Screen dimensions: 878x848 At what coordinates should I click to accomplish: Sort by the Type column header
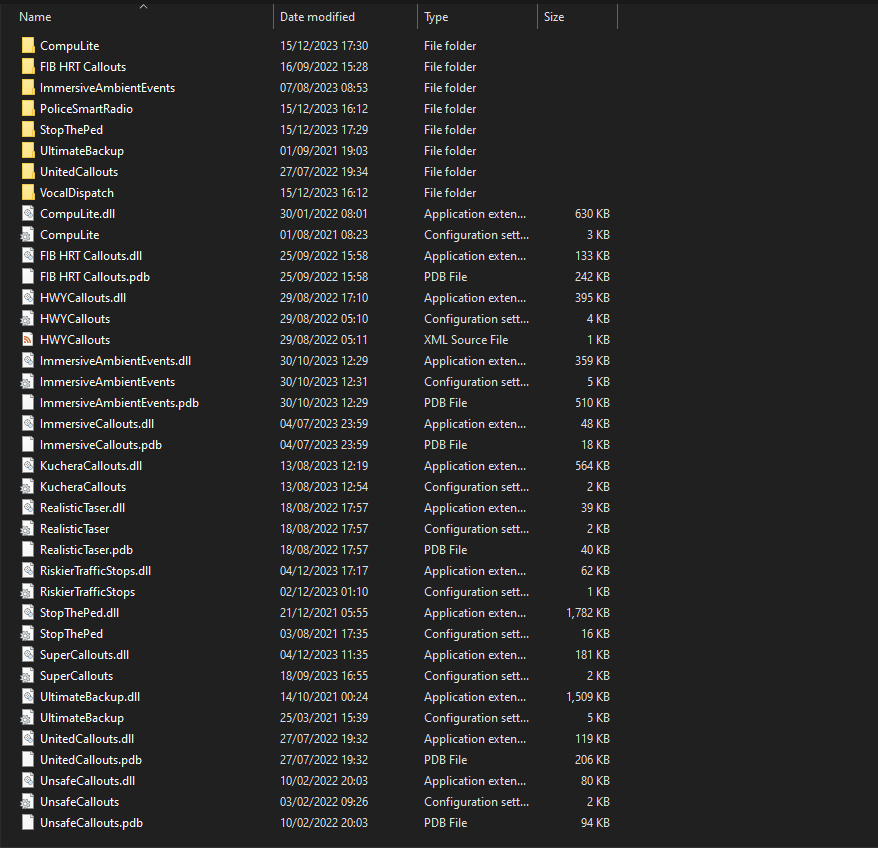point(436,17)
